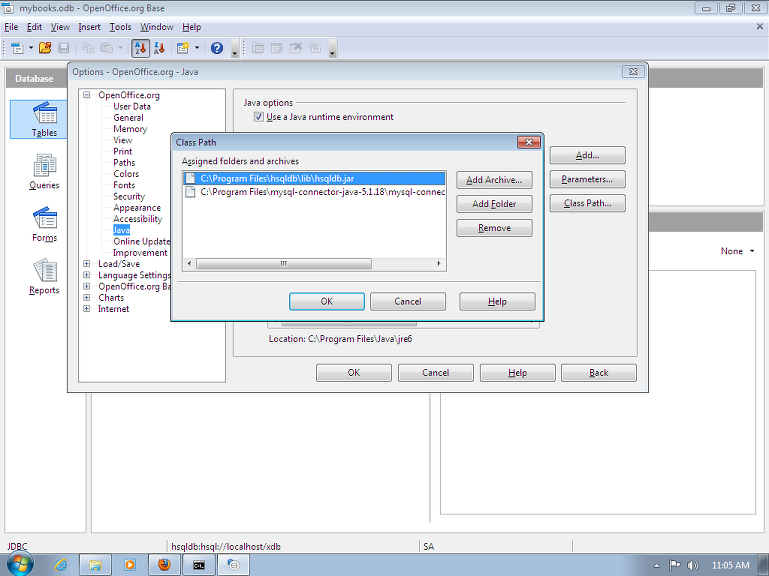
Task: Switch to Firefox in taskbar
Action: tap(164, 565)
